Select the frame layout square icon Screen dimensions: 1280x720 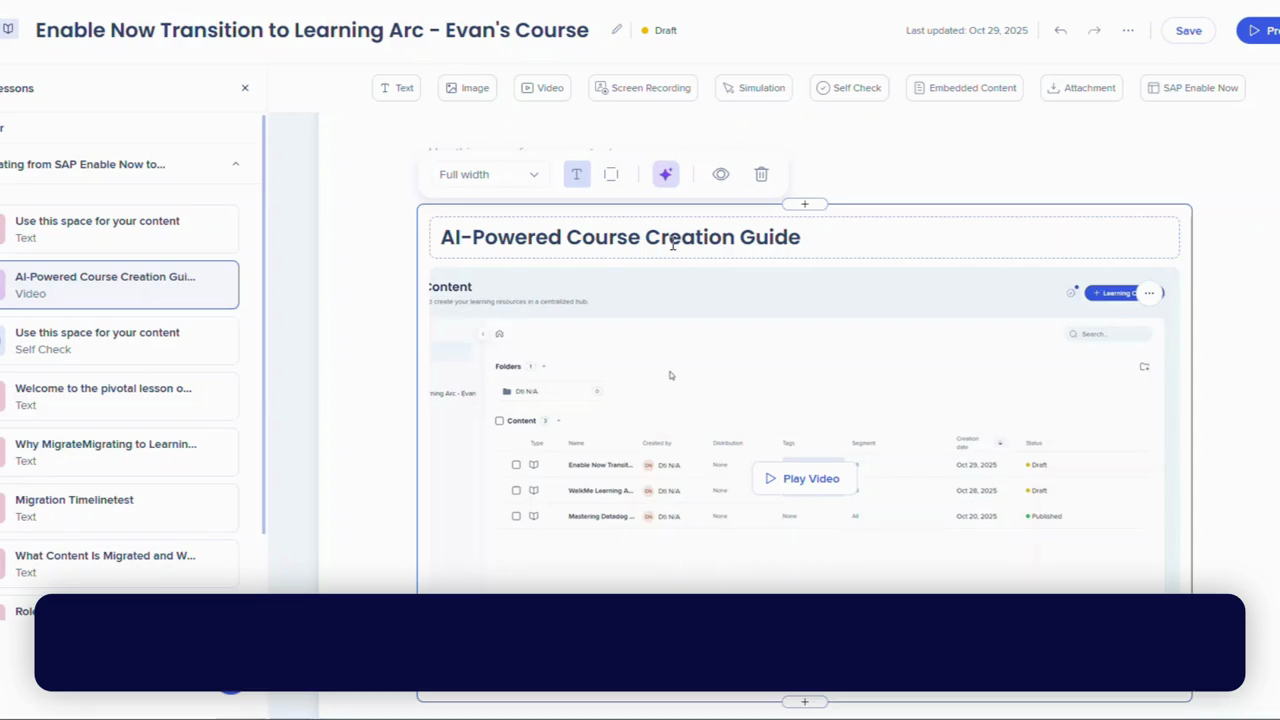pyautogui.click(x=611, y=174)
